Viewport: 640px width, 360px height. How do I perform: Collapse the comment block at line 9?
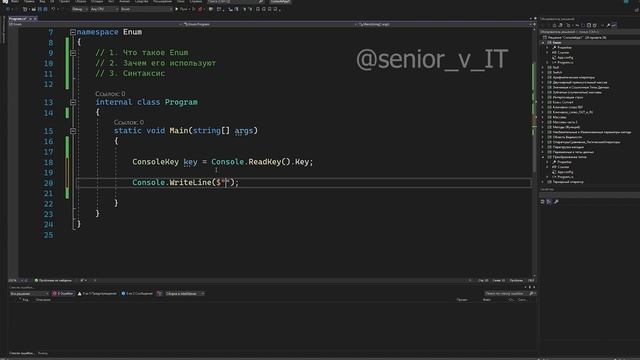click(x=73, y=53)
